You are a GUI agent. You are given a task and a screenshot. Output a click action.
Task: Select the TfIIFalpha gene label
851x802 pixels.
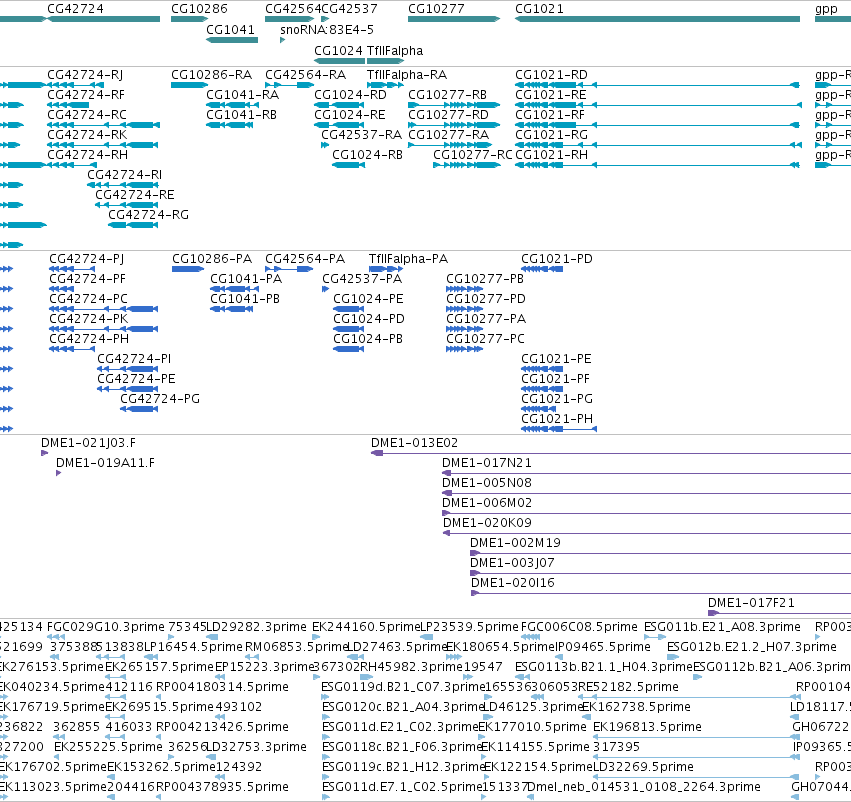395,50
